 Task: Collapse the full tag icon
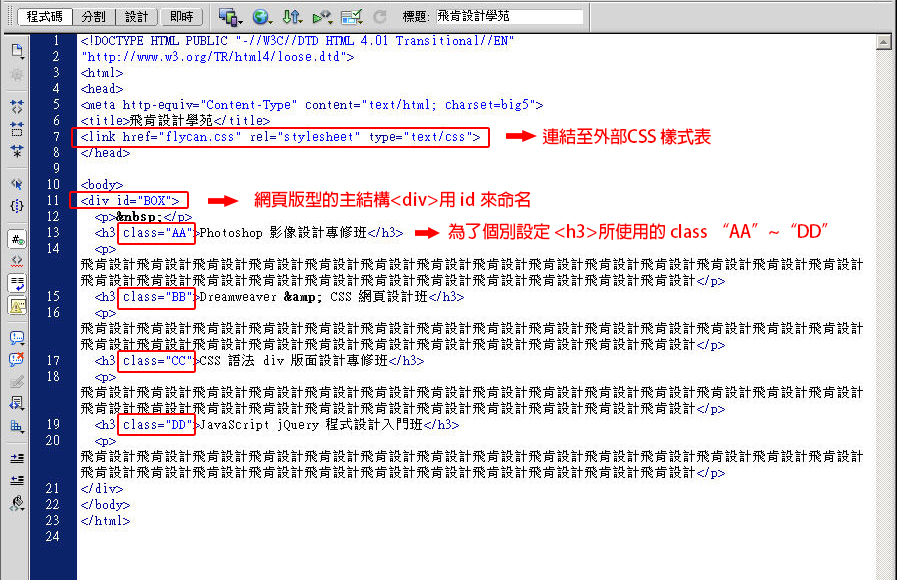tap(17, 106)
